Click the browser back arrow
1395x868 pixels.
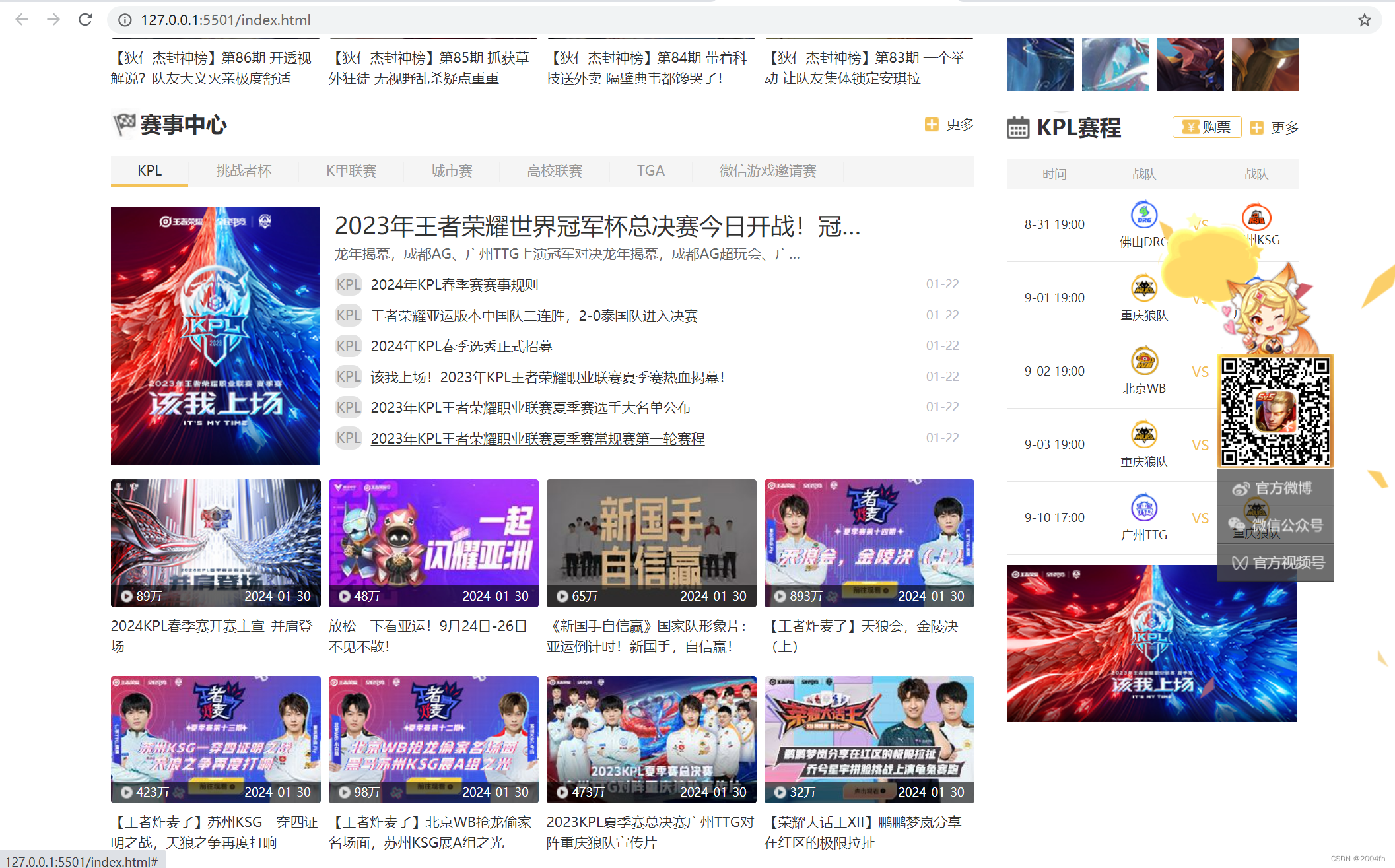tap(22, 20)
